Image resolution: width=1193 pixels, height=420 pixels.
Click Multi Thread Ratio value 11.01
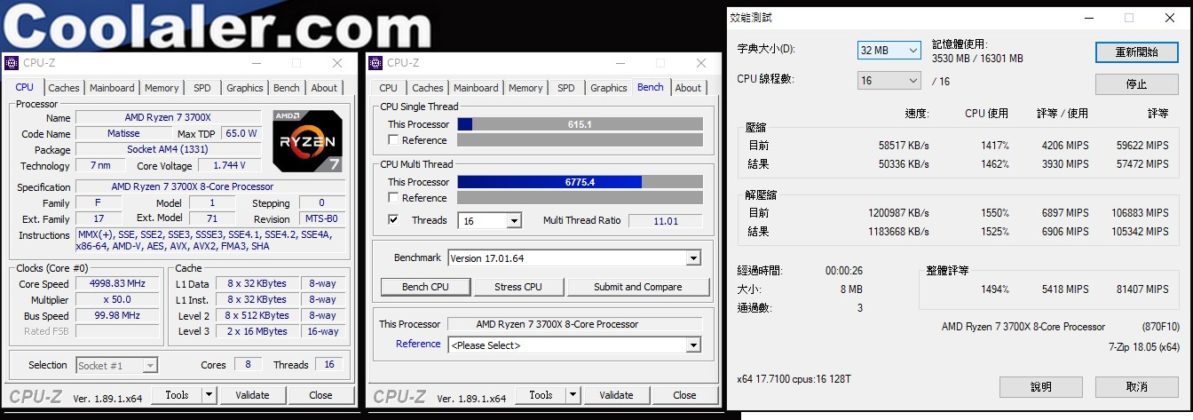(665, 221)
